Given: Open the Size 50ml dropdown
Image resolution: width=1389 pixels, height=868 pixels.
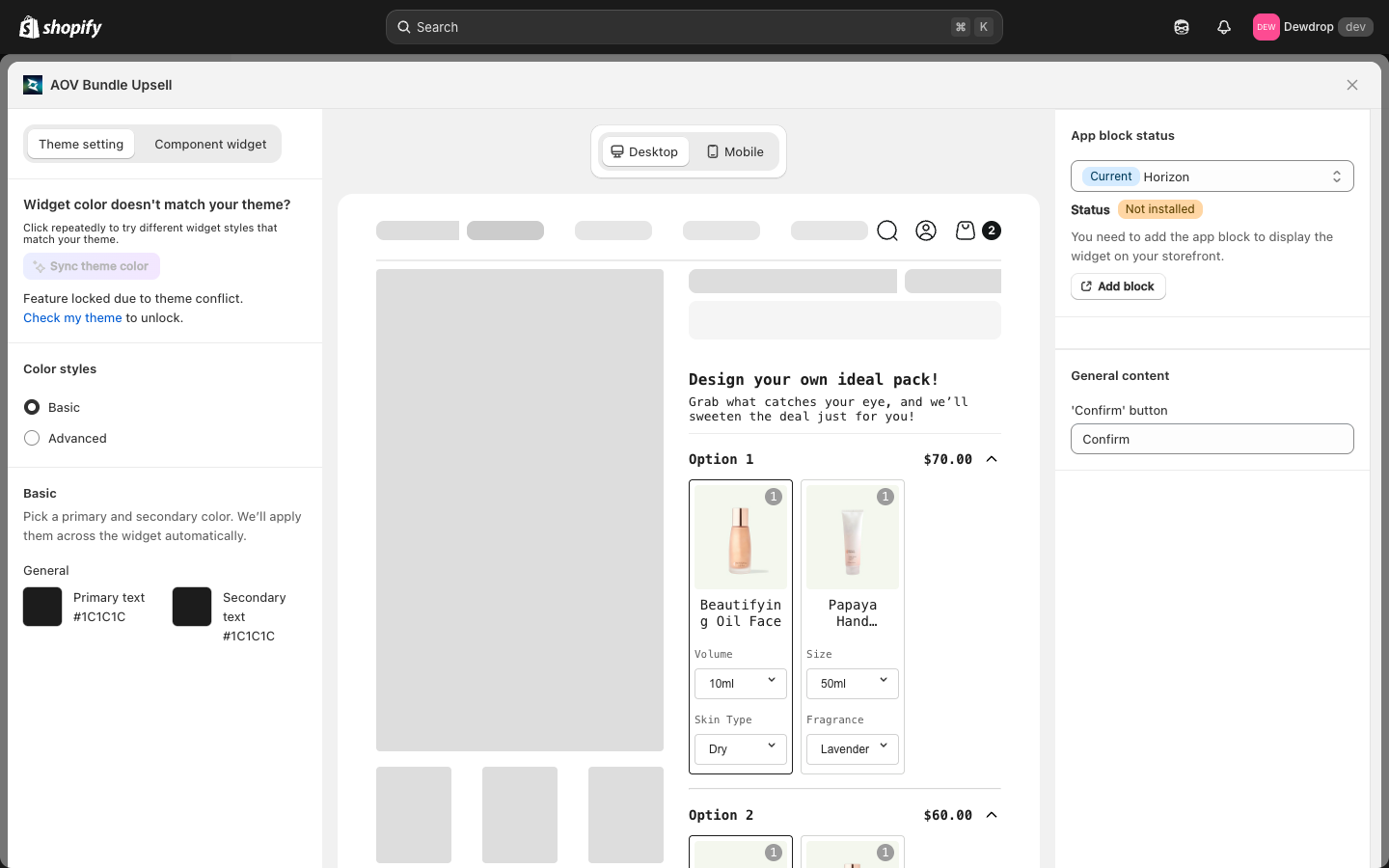Looking at the screenshot, I should (x=853, y=684).
